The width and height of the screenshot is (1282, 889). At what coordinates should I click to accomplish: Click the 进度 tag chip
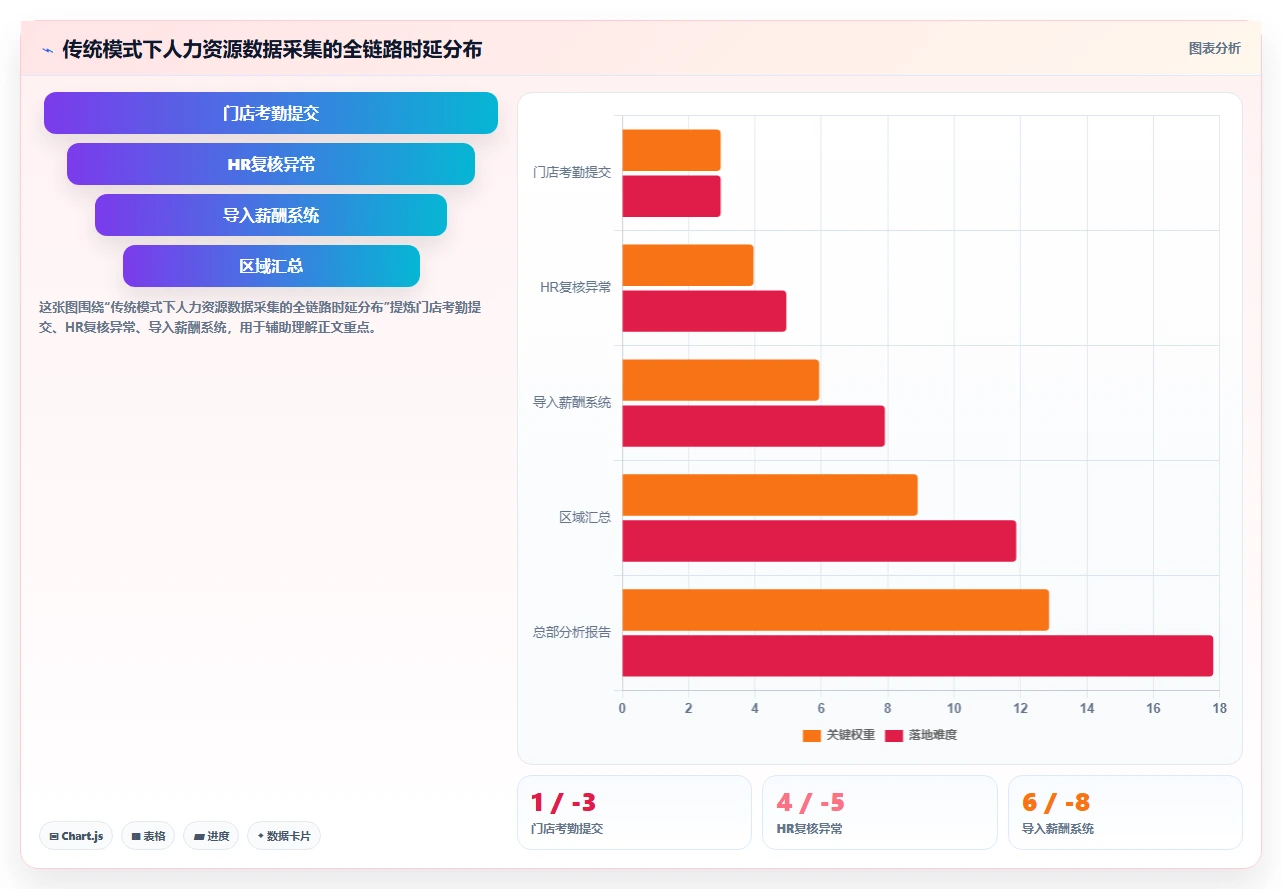tap(211, 836)
